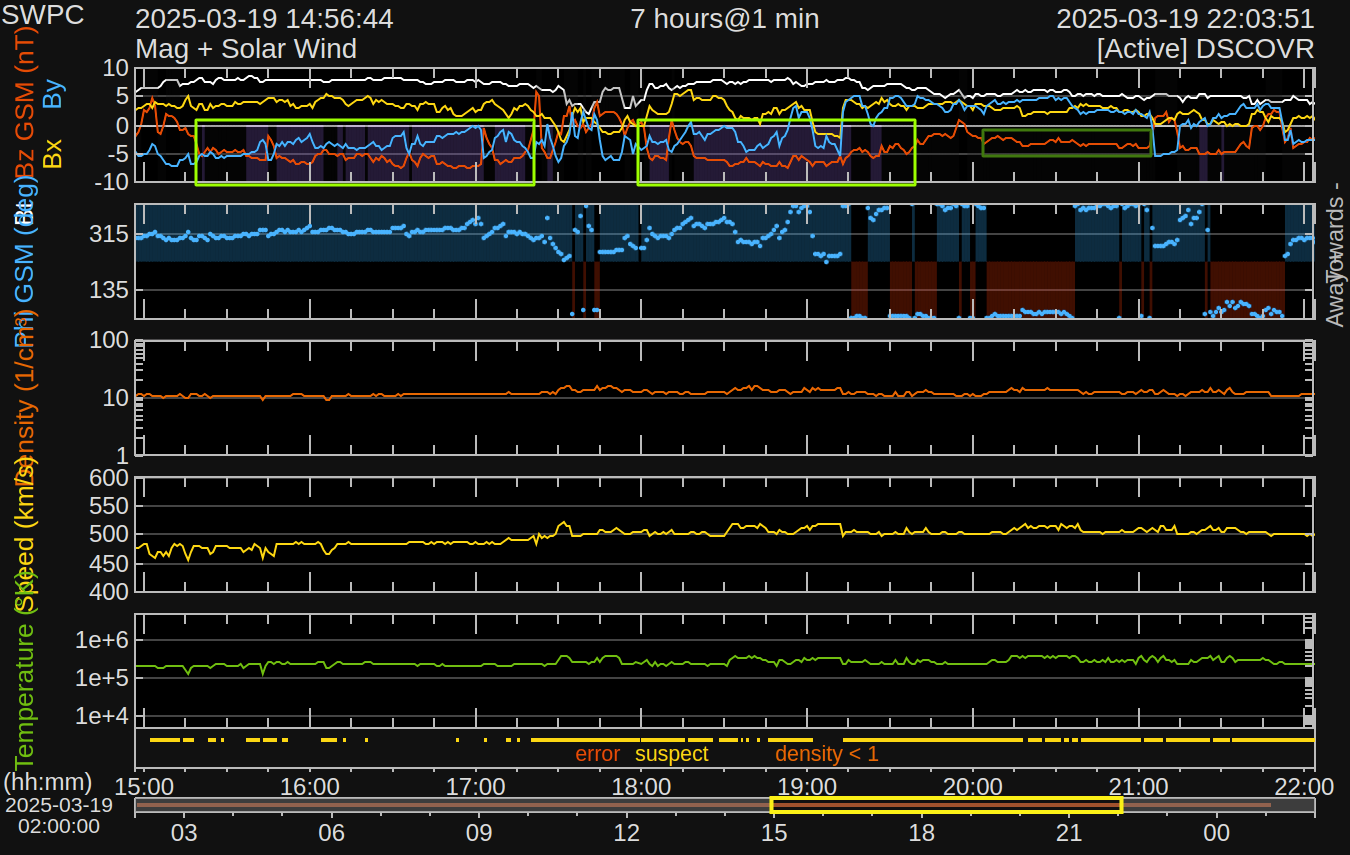1350x855 pixels.
Task: Click the 450 tick on the speed axis
Action: coord(110,564)
